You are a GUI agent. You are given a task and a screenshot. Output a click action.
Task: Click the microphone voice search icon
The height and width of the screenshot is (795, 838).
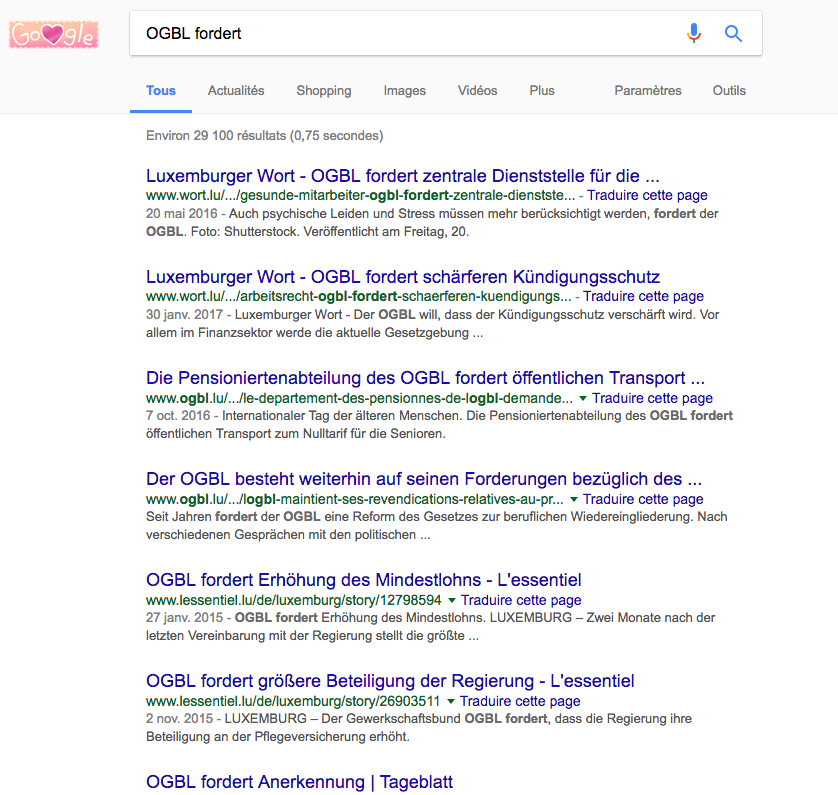click(x=693, y=34)
